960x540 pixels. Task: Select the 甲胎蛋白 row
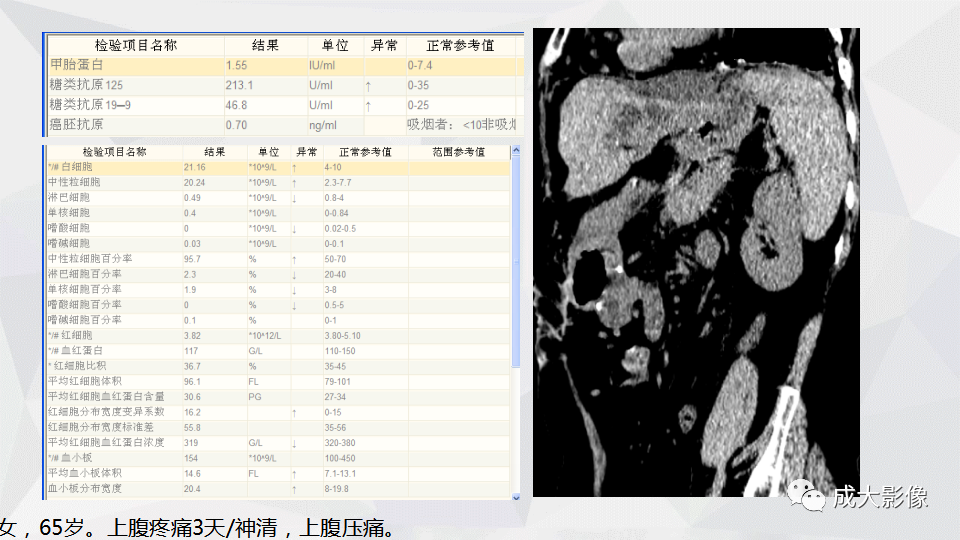(x=285, y=65)
